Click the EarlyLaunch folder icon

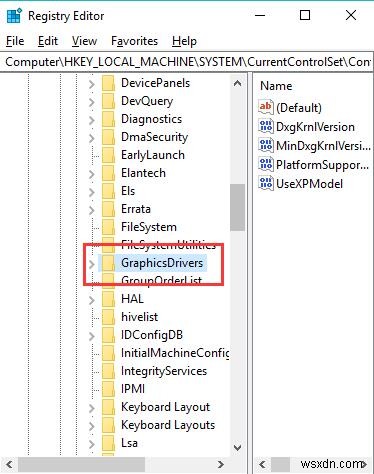108,155
